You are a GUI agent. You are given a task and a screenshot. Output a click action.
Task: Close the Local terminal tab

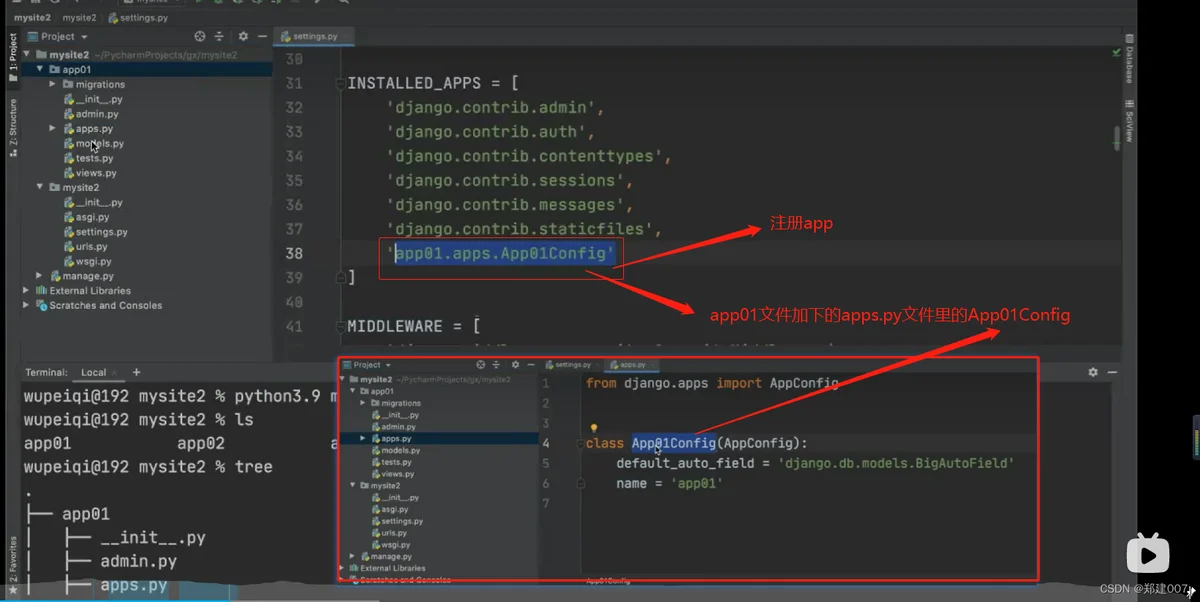[115, 372]
